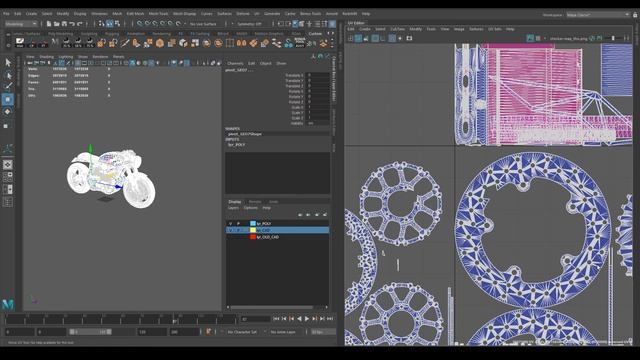This screenshot has width=640, height=360.
Task: Click the orange pencil shelf icon
Action: (x=125, y=43)
